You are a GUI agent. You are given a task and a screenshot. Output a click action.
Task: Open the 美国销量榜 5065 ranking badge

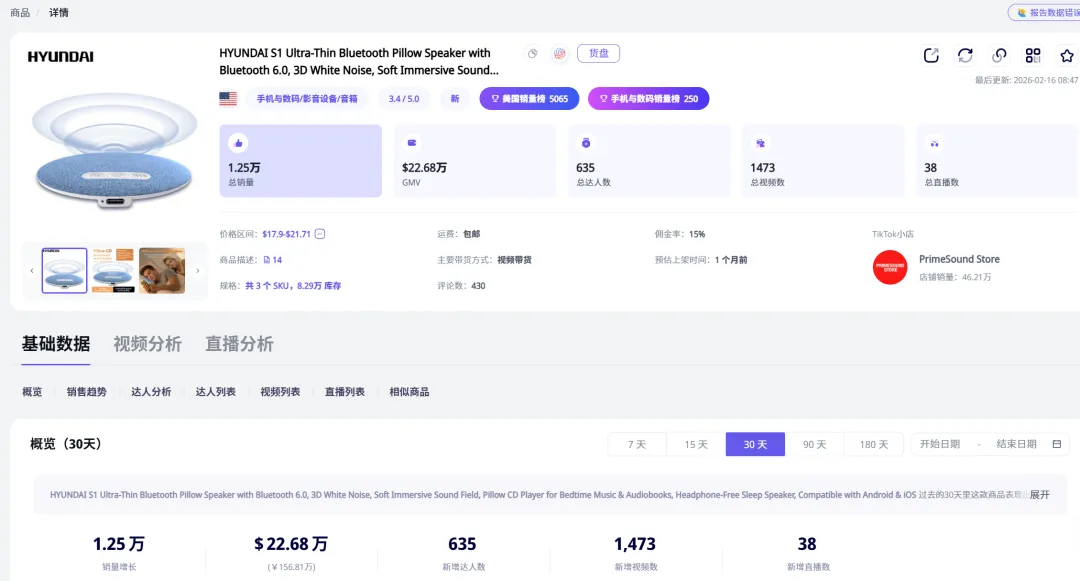(x=530, y=100)
